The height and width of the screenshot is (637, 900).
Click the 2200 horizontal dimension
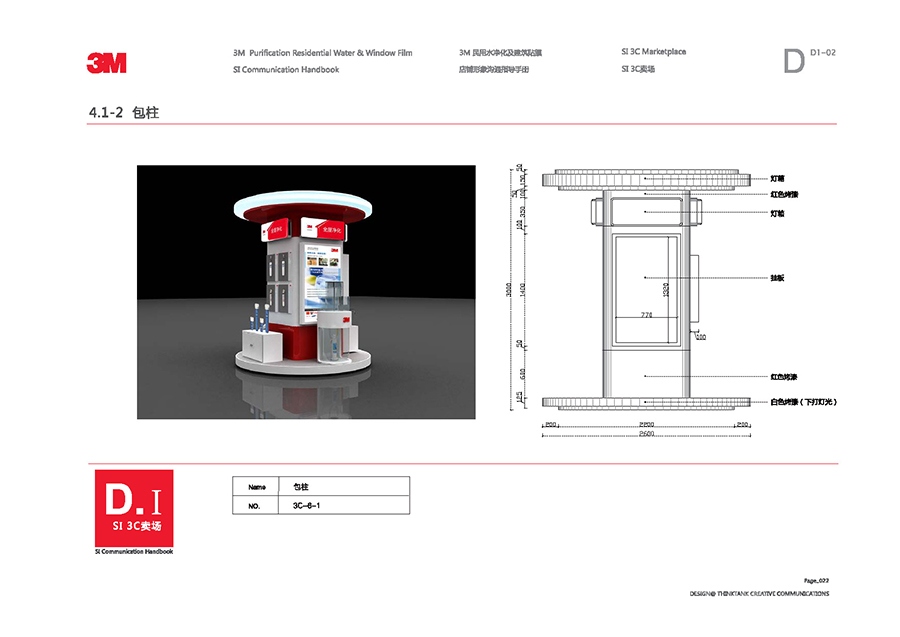pyautogui.click(x=646, y=425)
